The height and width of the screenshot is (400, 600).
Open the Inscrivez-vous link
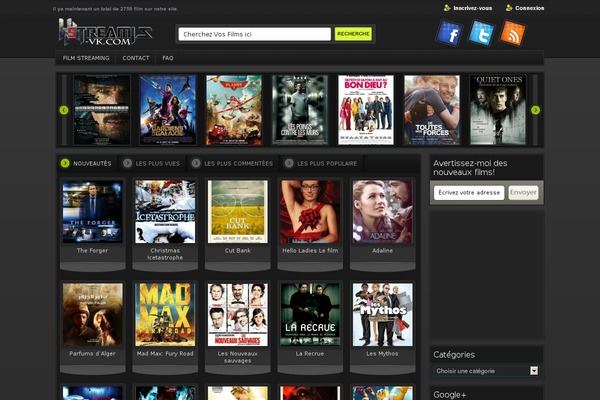[473, 8]
